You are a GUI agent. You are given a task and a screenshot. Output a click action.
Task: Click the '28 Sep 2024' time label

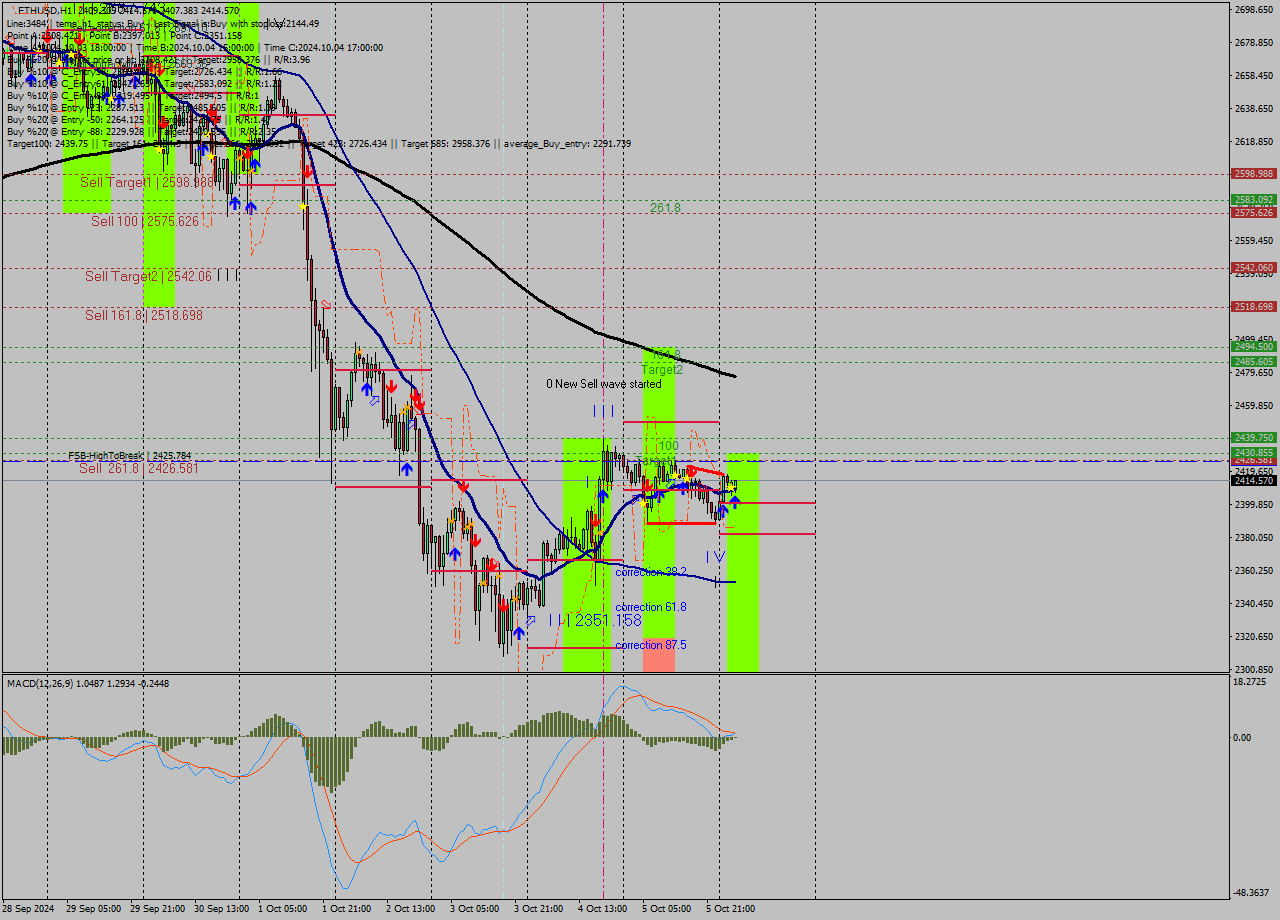point(28,909)
